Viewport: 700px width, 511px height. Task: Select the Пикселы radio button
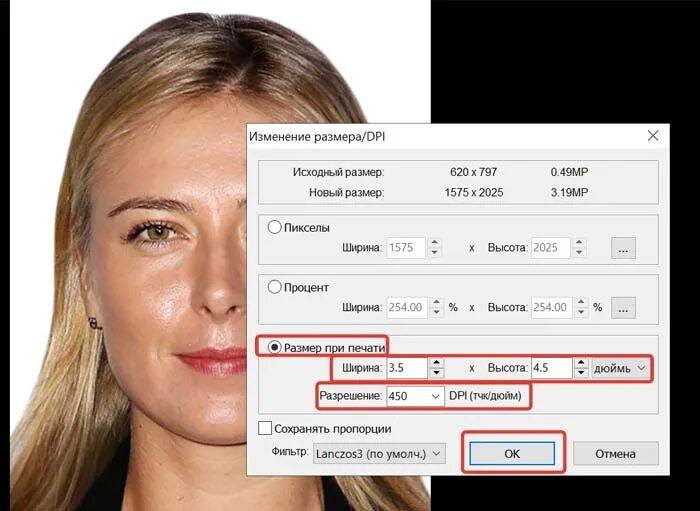tap(274, 228)
